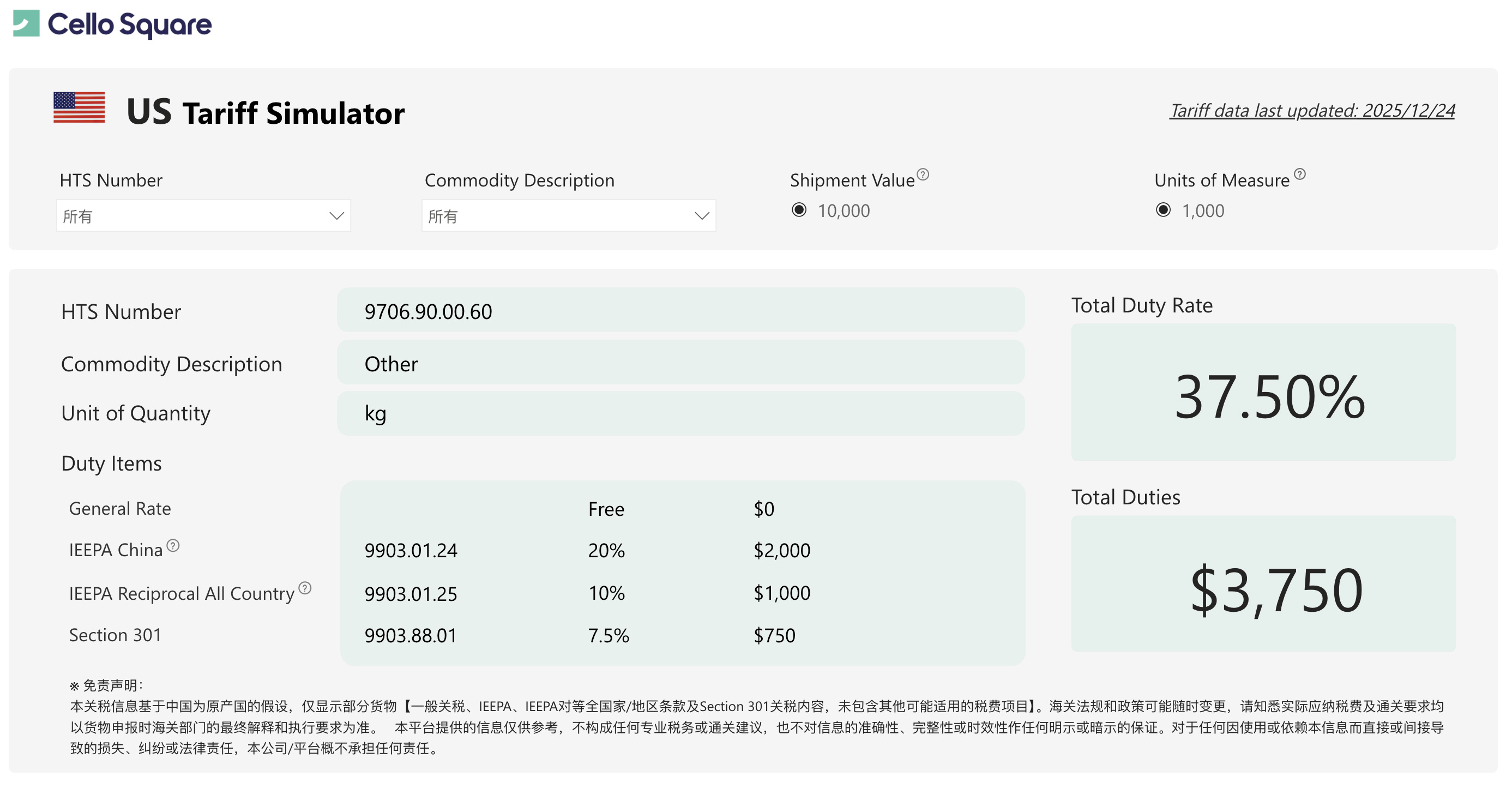Click the 9903.01.24 IEEPA China code
The image size is (1512, 789).
pyautogui.click(x=410, y=551)
